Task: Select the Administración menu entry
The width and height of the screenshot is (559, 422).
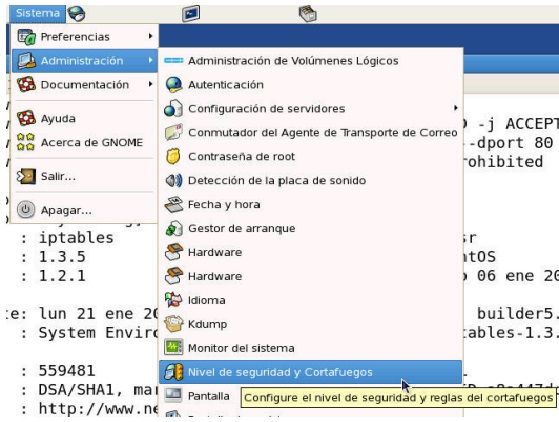Action: (x=85, y=61)
